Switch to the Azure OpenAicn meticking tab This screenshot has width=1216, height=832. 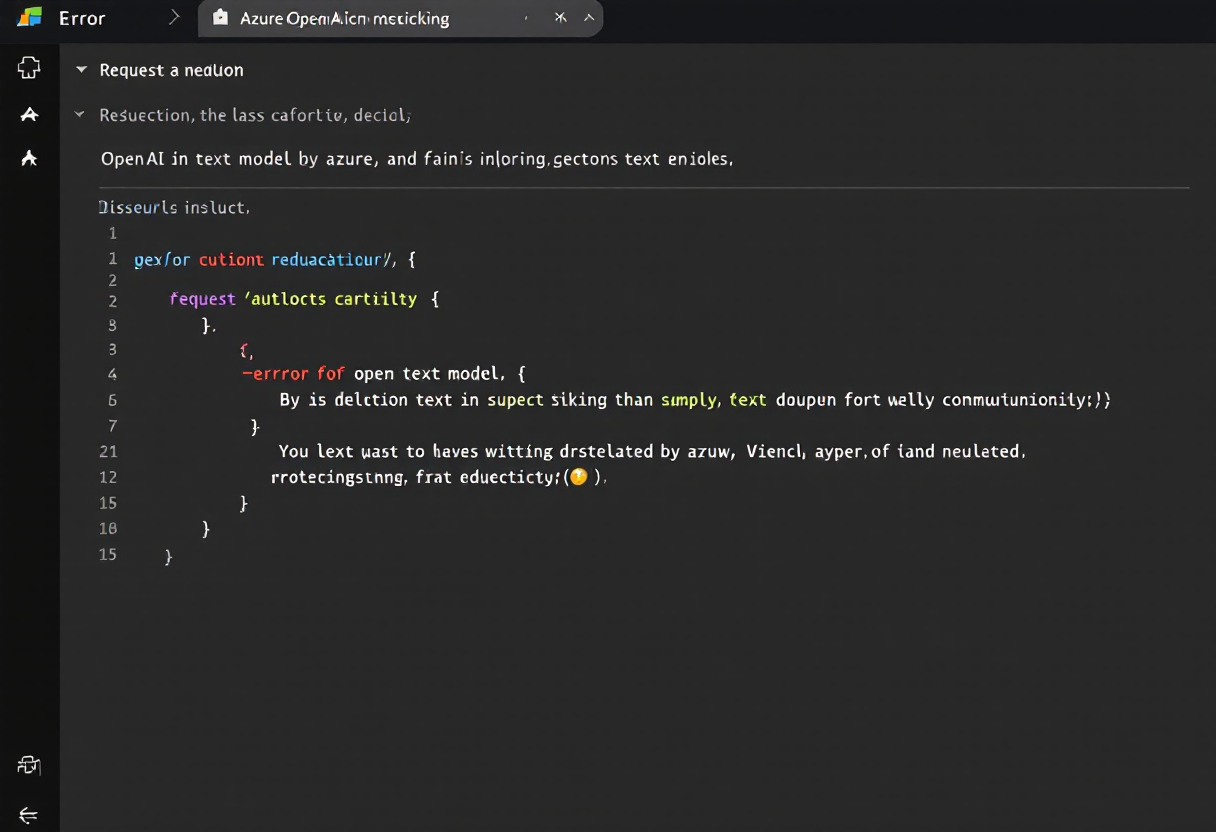click(400, 18)
